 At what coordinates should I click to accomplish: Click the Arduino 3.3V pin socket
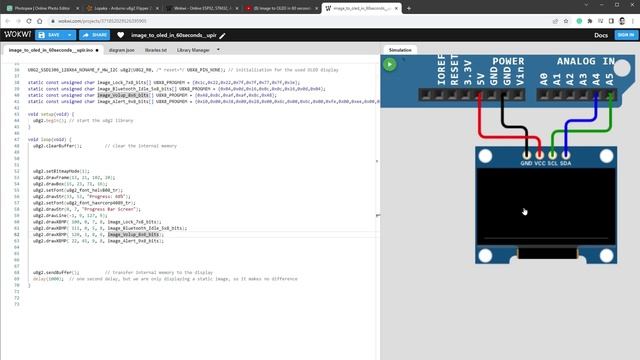click(x=466, y=95)
